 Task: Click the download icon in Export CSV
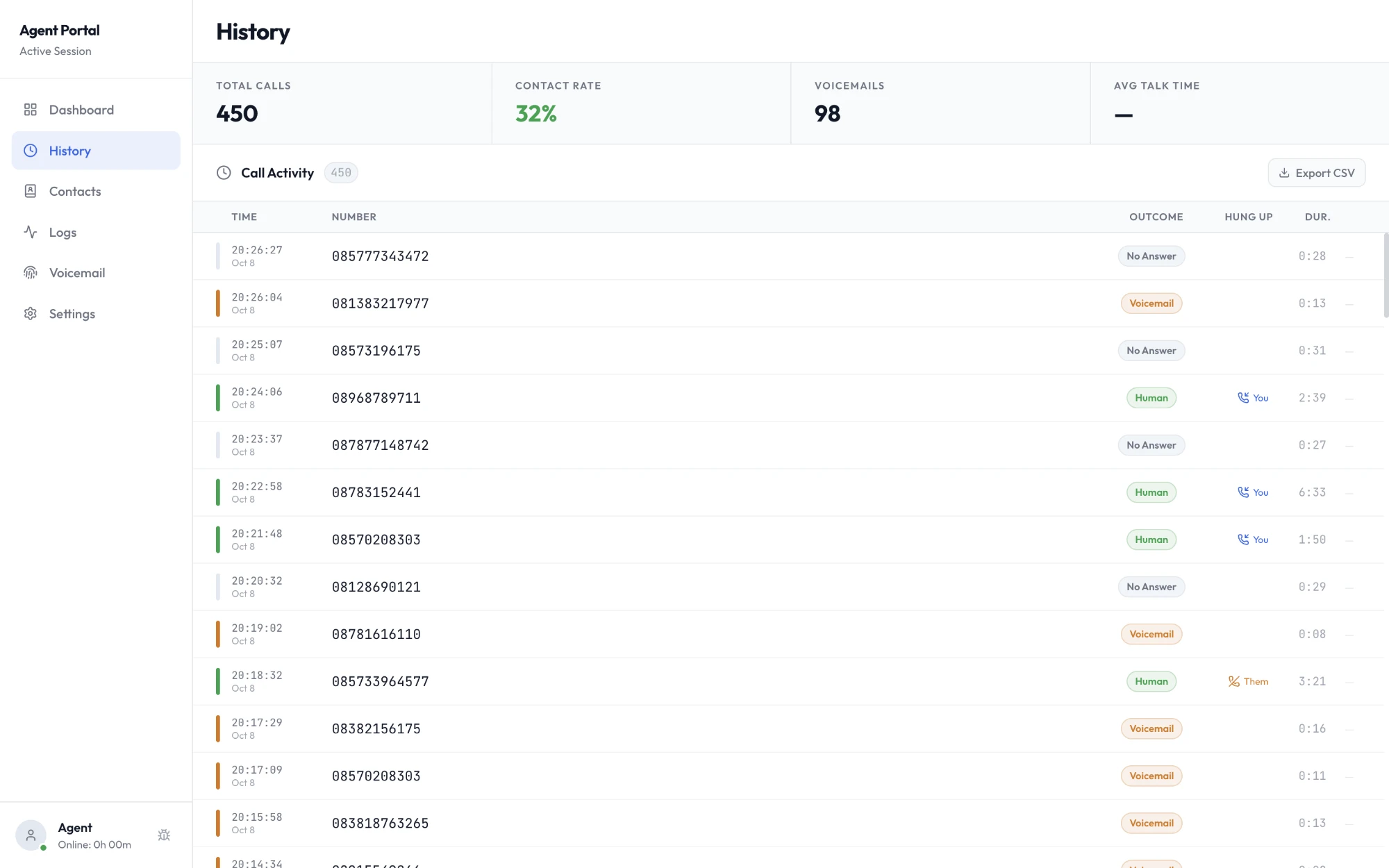(x=1284, y=173)
